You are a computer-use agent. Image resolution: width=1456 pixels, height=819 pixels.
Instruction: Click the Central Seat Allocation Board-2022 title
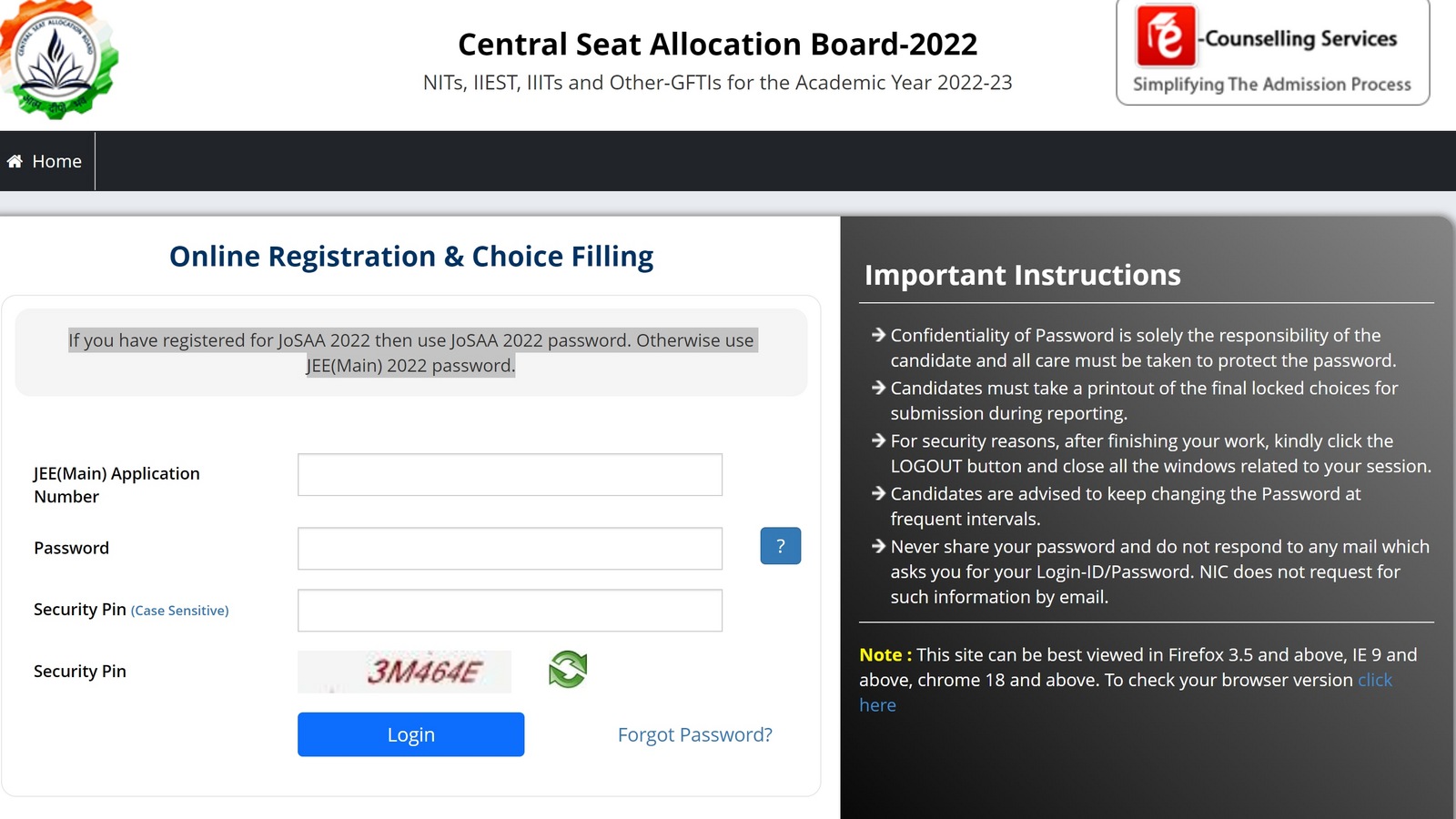pyautogui.click(x=717, y=44)
